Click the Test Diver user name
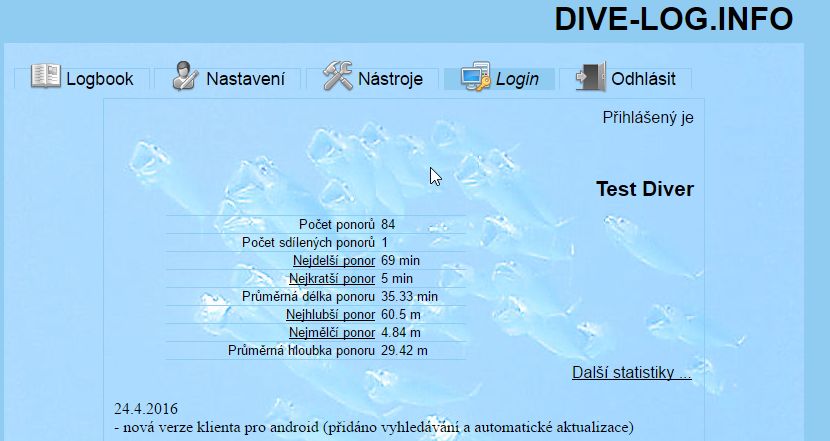The width and height of the screenshot is (830, 441). [x=645, y=189]
